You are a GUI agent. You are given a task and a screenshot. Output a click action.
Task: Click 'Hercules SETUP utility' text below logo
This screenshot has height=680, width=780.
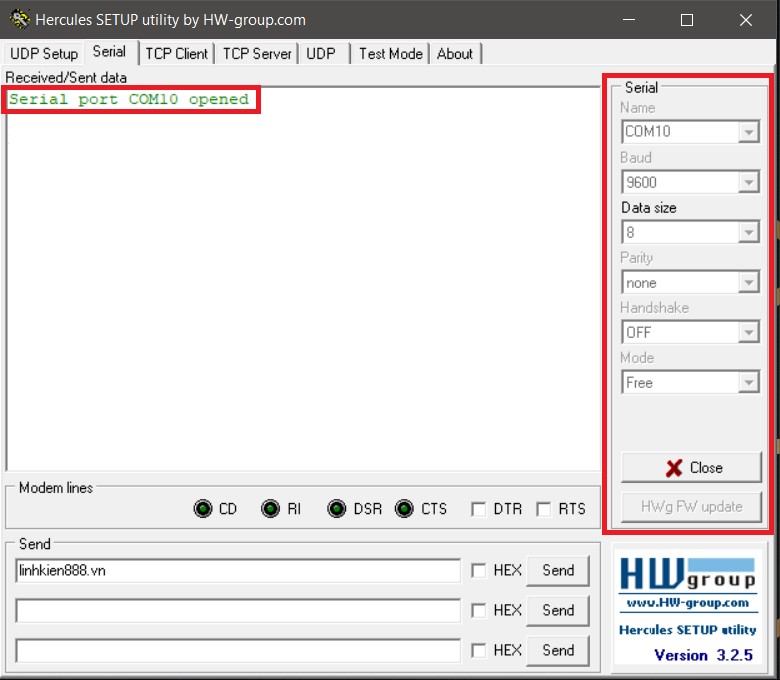tap(687, 630)
